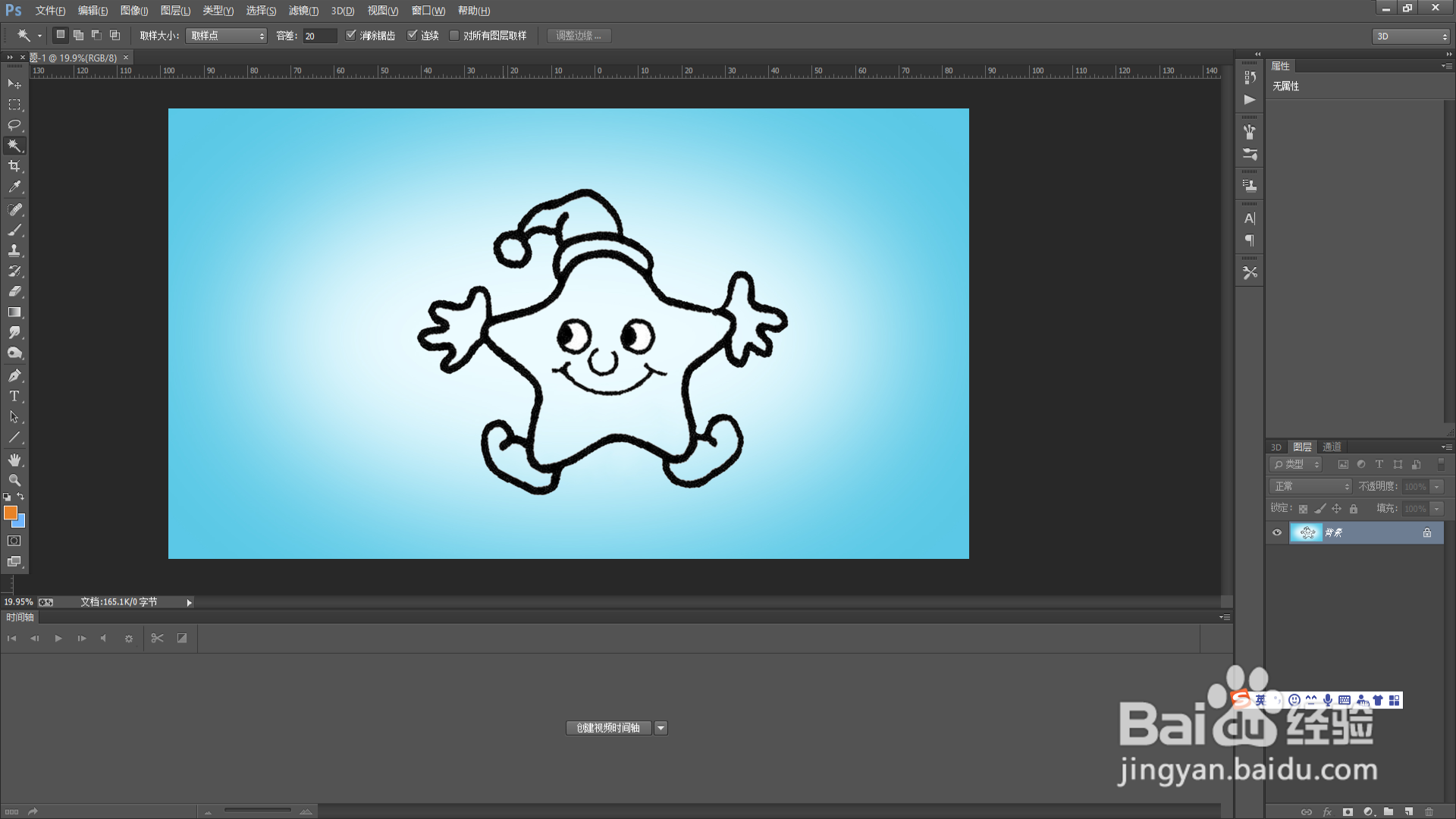The width and height of the screenshot is (1456, 819).
Task: Toggle lock all
Action: pos(1354,509)
